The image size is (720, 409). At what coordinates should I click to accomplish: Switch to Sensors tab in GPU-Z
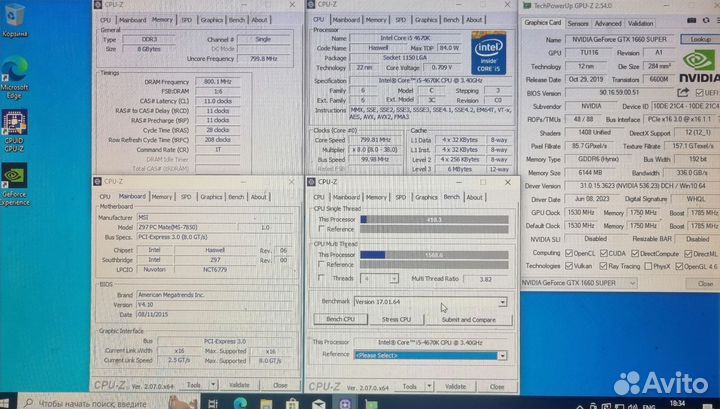pyautogui.click(x=578, y=23)
